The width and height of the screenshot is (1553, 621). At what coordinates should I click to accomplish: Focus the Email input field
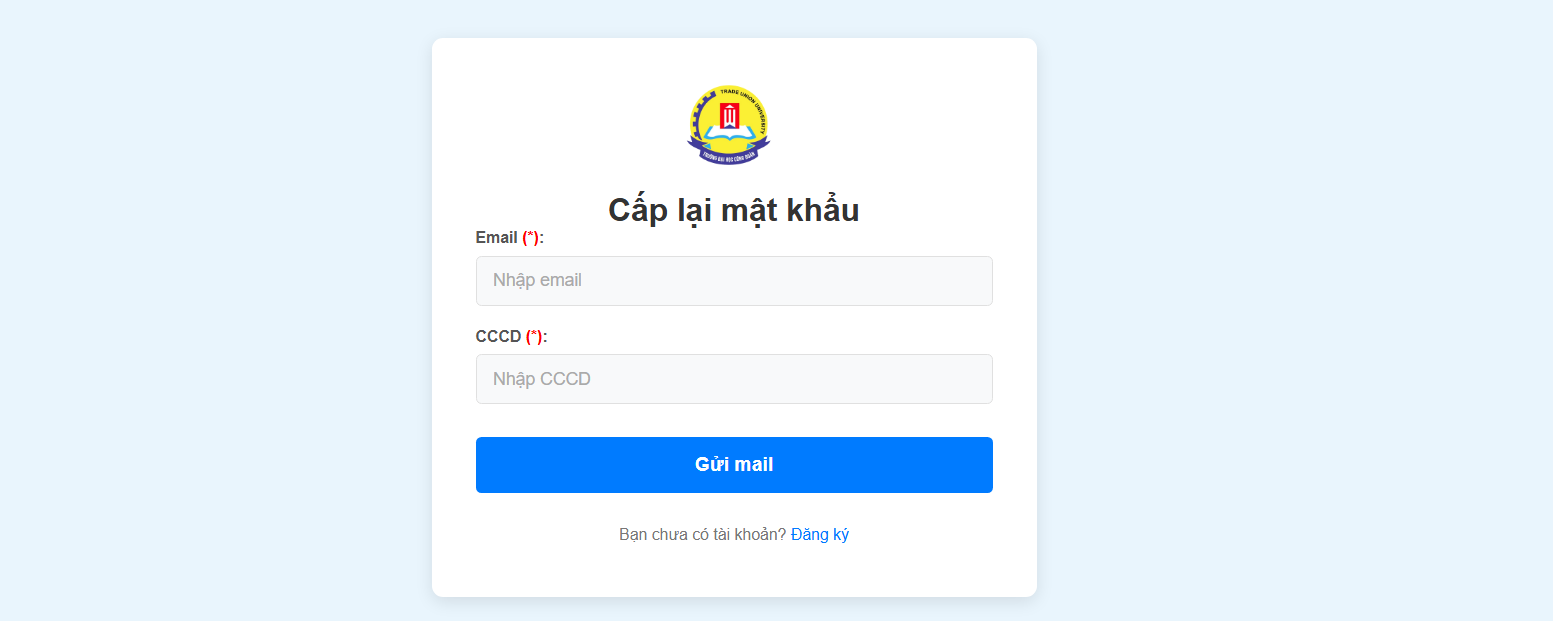click(x=734, y=281)
